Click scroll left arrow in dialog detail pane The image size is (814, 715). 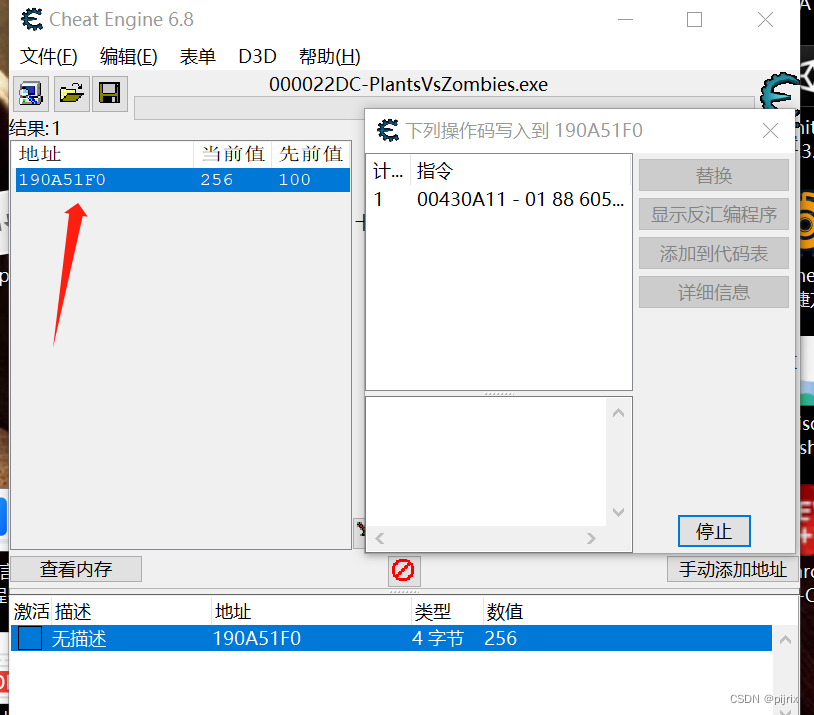(x=379, y=538)
